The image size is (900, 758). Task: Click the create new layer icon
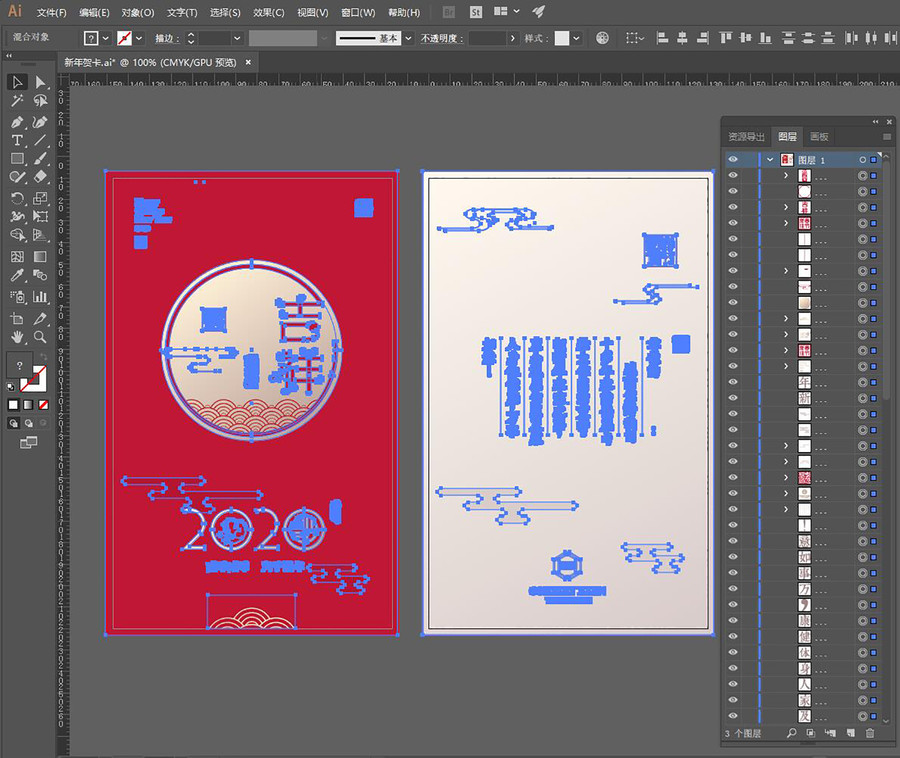[851, 733]
